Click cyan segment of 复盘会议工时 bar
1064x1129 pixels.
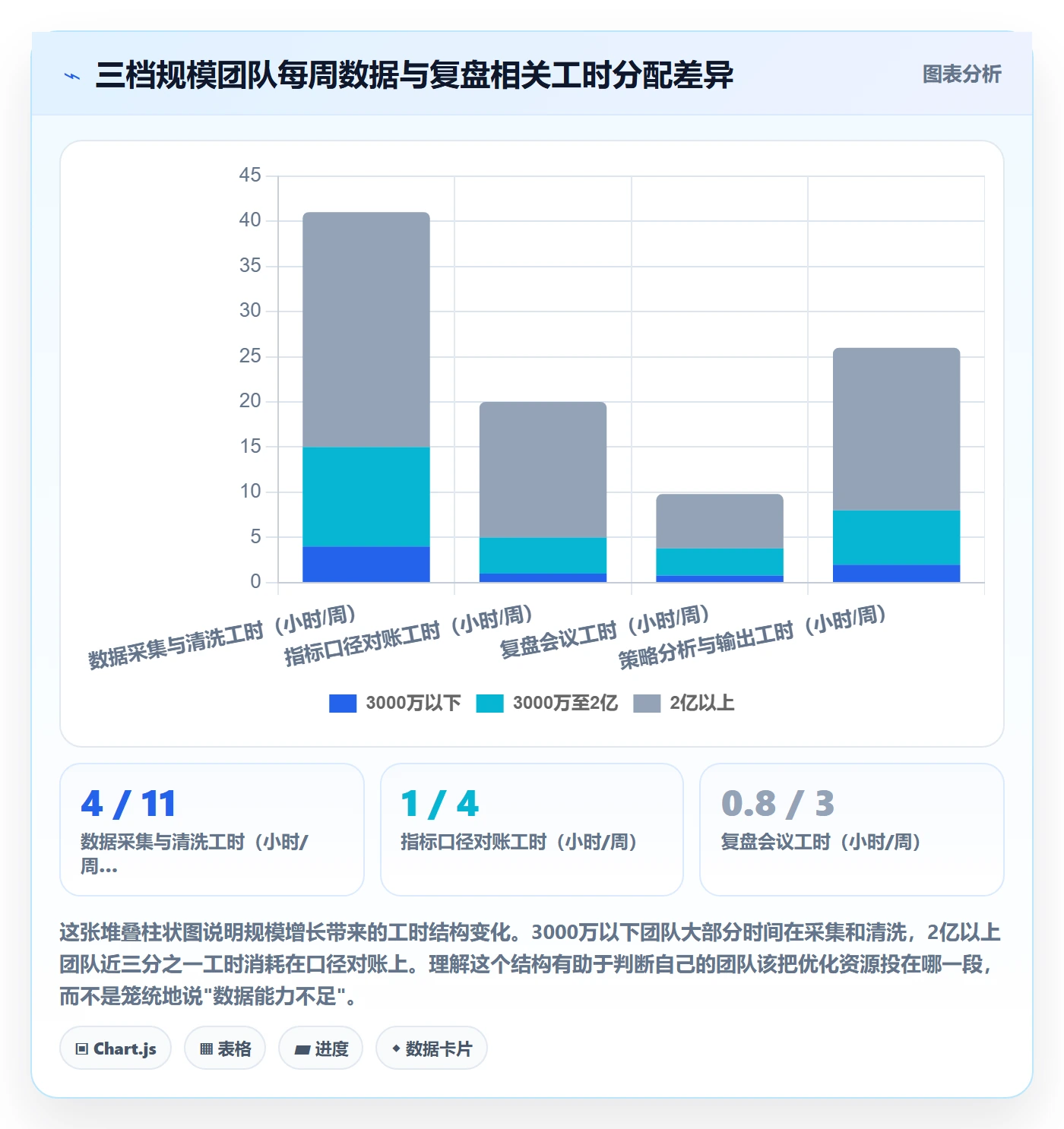tap(720, 562)
